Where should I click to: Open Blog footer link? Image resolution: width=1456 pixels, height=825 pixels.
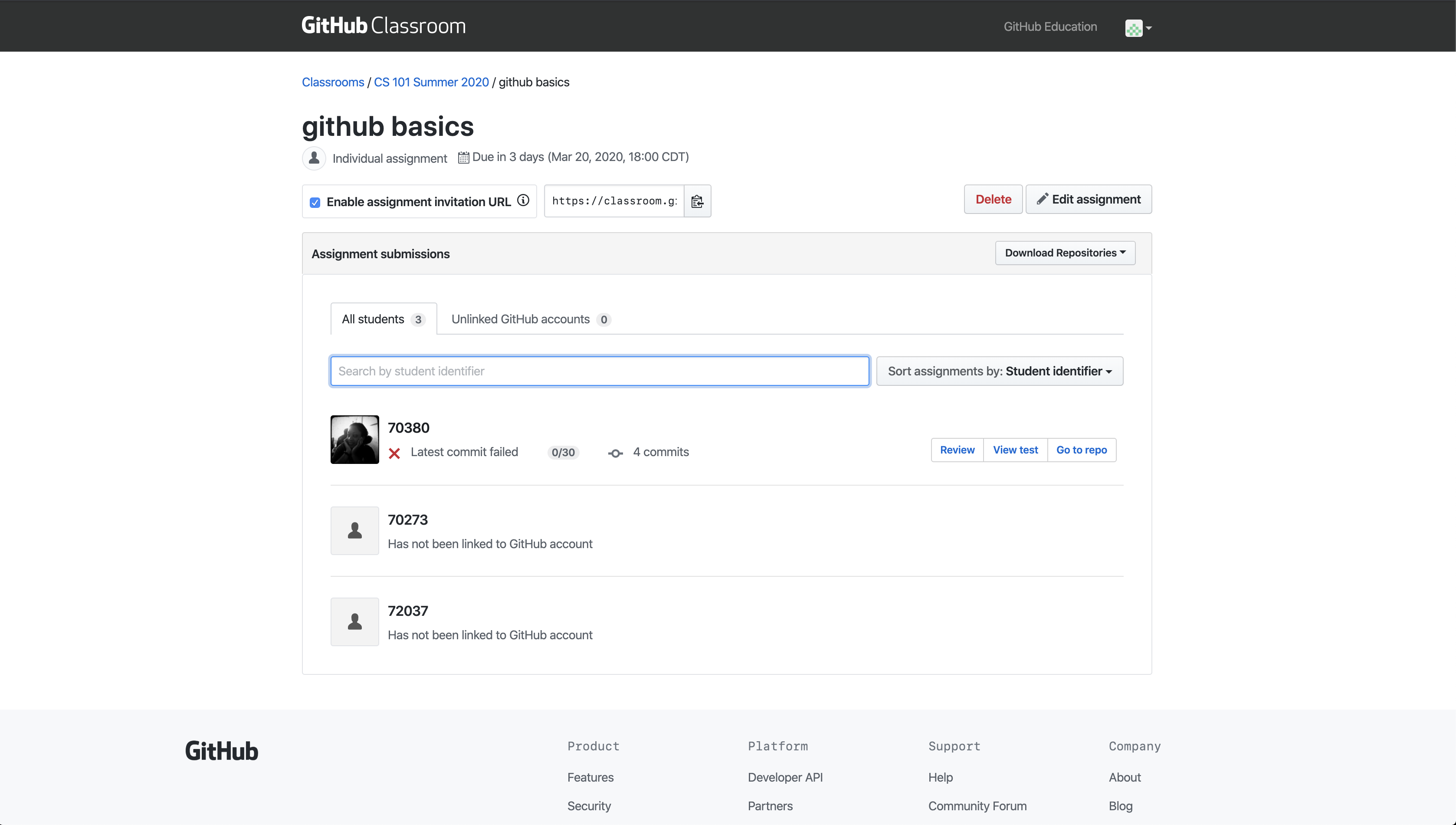coord(1120,806)
